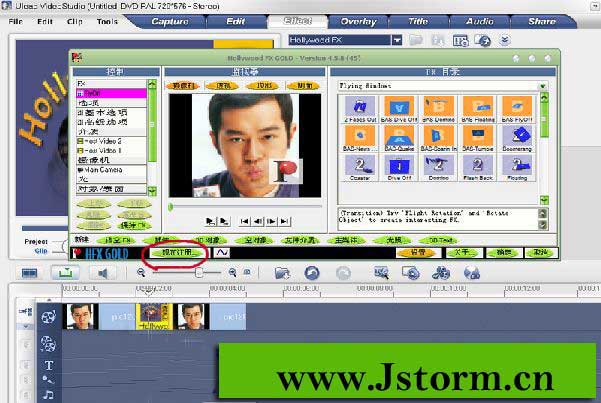
Task: Select the Hollywood transition clip on timeline
Action: point(154,317)
